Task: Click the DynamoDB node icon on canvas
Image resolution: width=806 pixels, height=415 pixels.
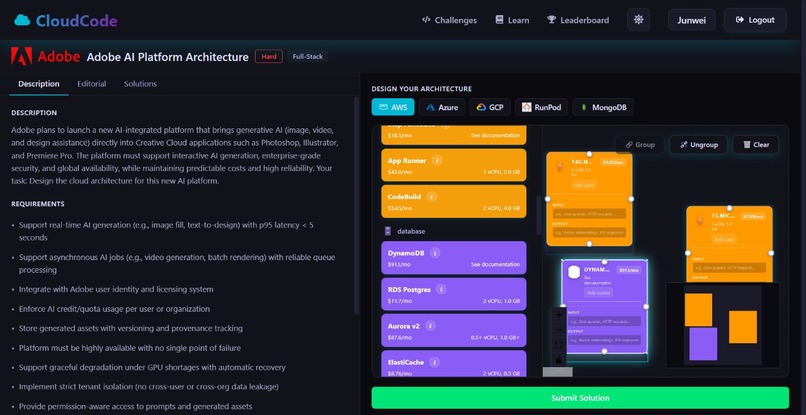Action: click(574, 272)
